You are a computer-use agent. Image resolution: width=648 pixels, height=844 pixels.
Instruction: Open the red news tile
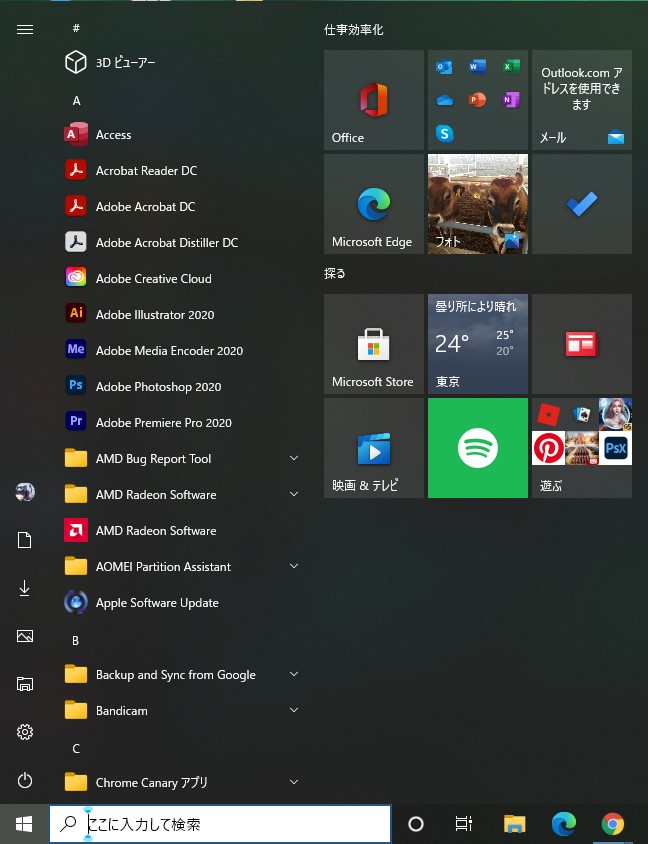582,344
